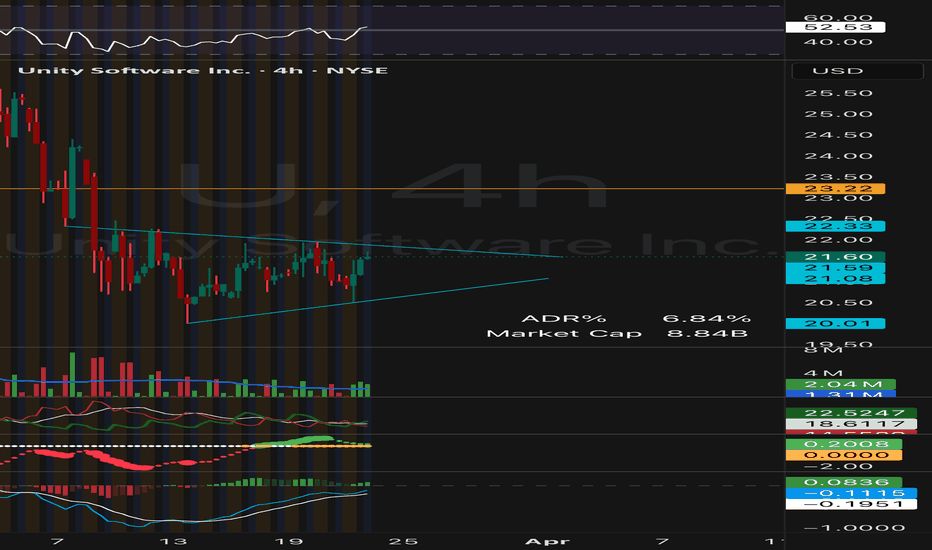
Task: Click the 24.00 price axis label
Action: [838, 156]
